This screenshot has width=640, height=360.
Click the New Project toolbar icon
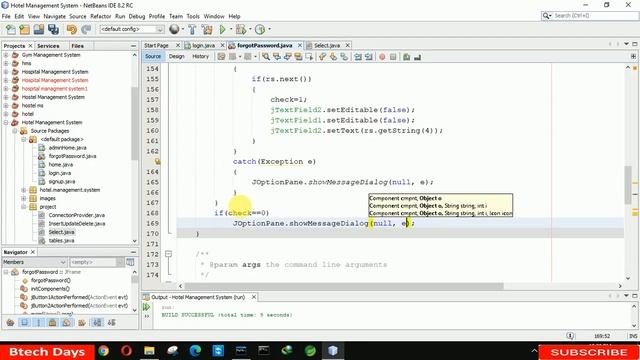click(25, 29)
